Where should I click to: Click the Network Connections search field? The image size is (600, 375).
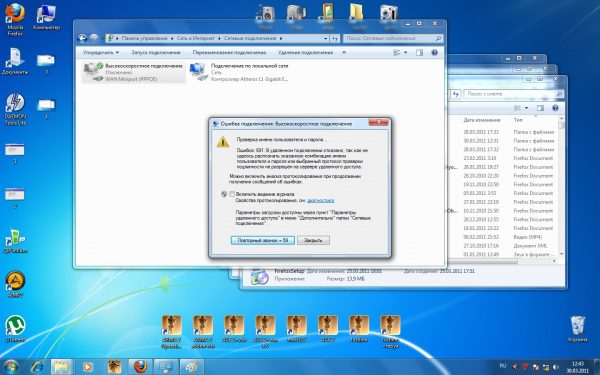[x=393, y=39]
